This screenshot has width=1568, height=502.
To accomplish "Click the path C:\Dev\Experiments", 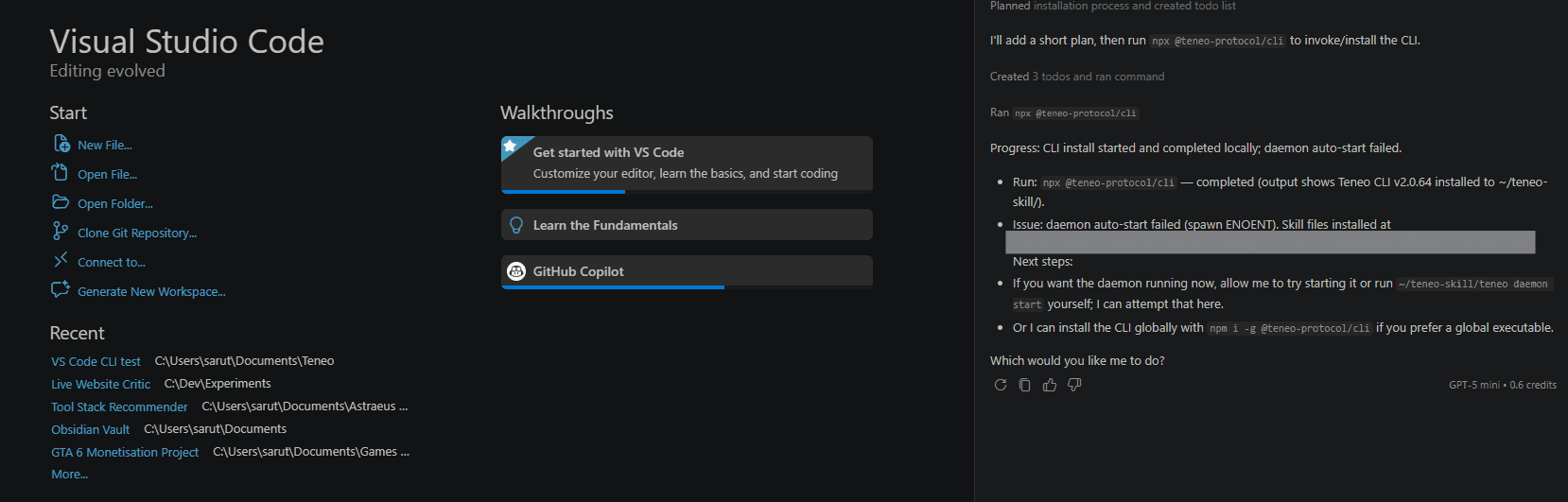I will tap(218, 383).
